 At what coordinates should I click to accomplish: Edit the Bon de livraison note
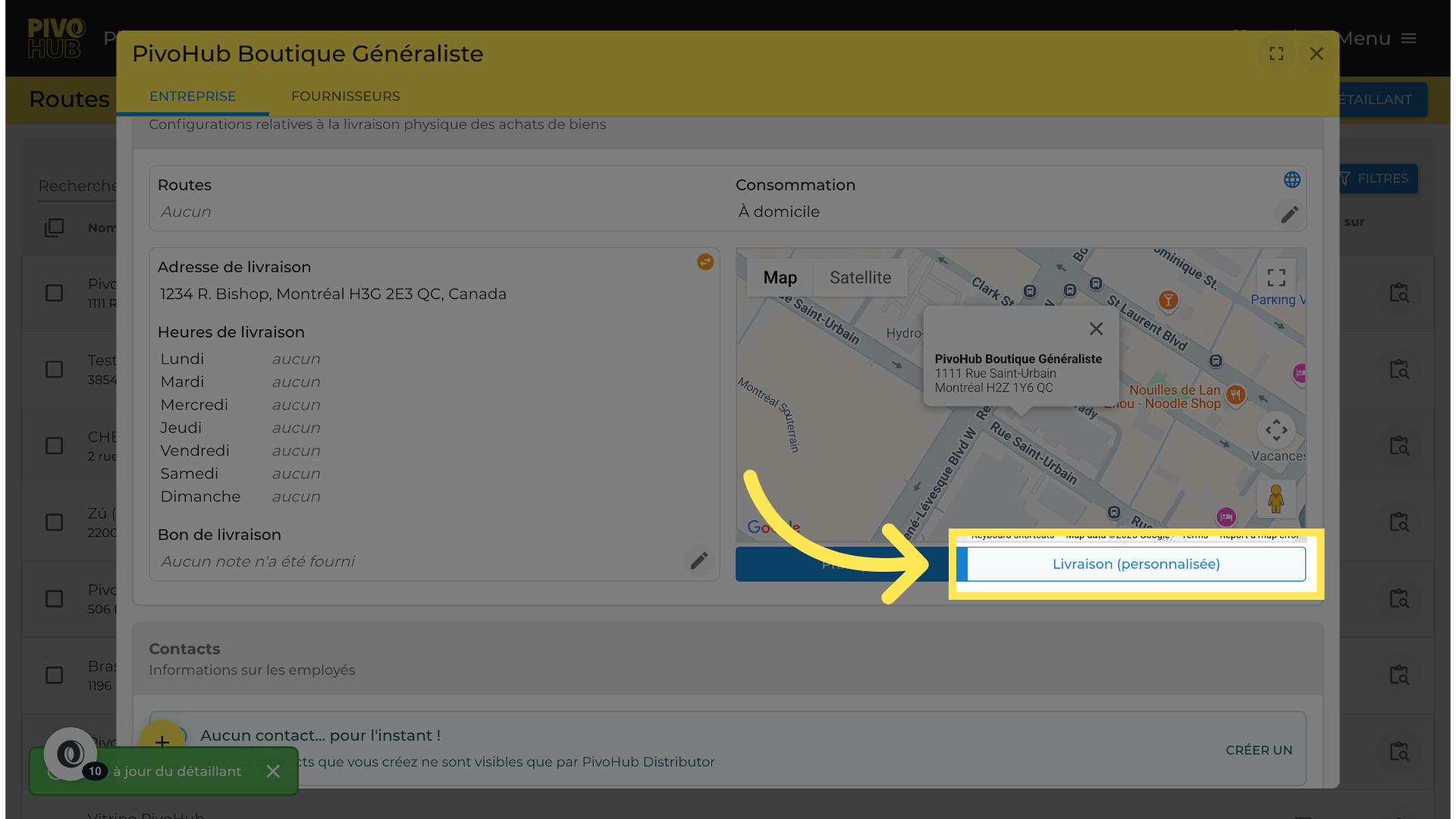point(699,560)
